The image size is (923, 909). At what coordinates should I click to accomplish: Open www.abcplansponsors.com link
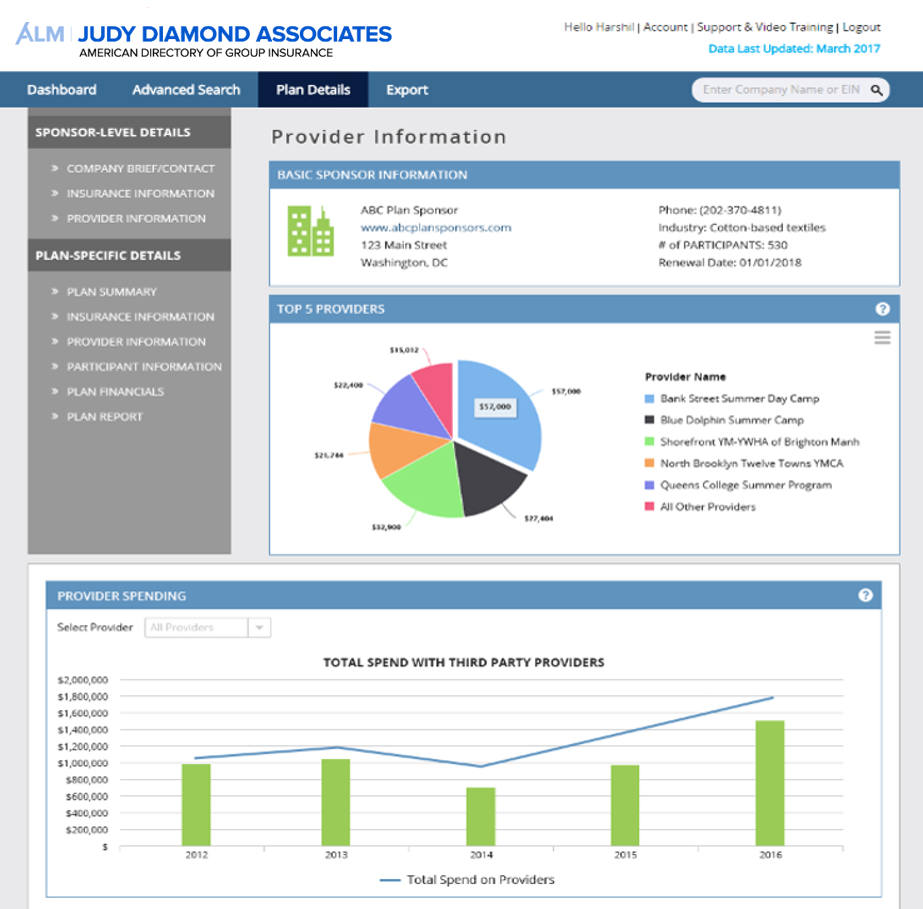[x=436, y=228]
